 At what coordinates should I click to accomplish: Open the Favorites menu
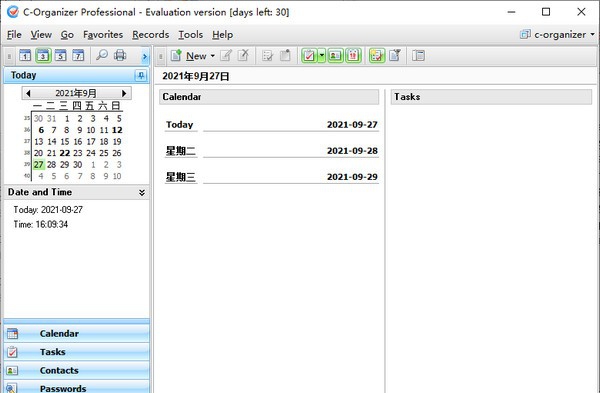click(x=103, y=35)
